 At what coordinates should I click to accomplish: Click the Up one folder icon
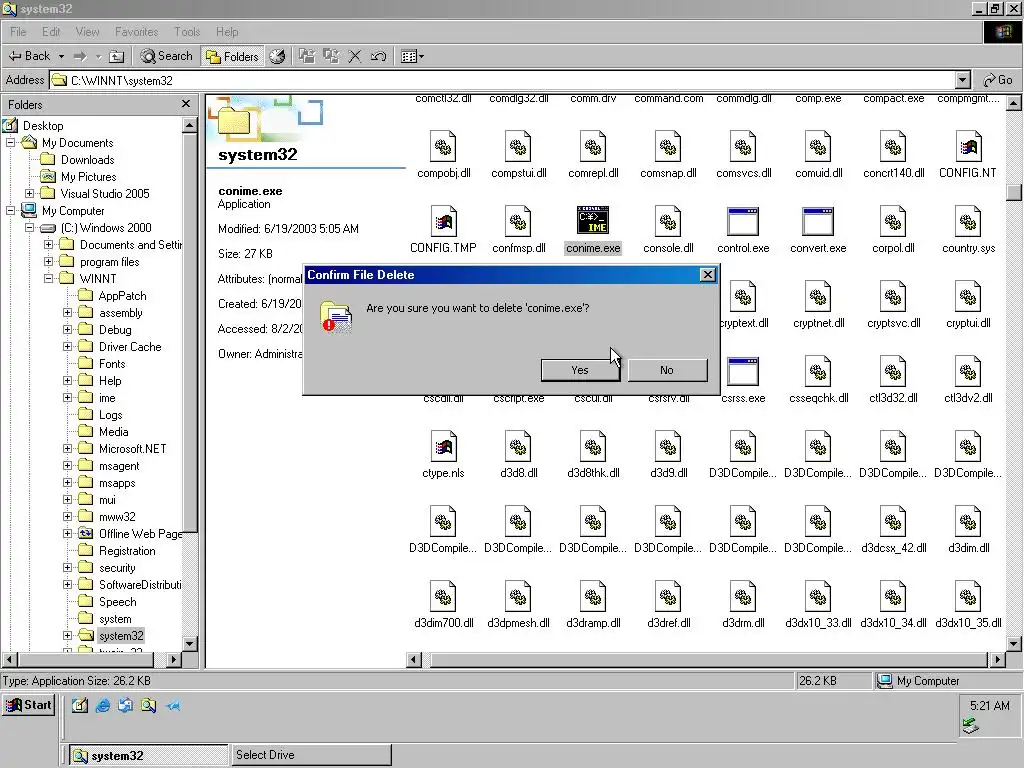[x=116, y=56]
